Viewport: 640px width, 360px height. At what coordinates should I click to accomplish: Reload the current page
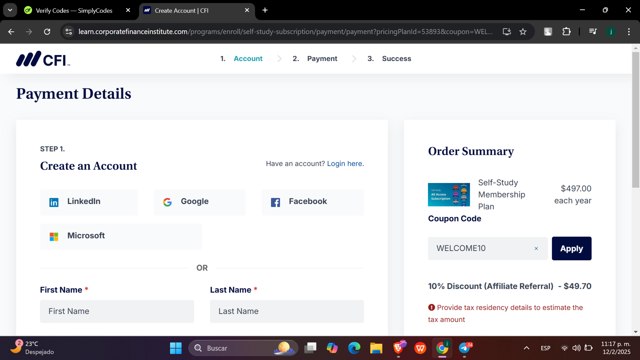pos(47,31)
